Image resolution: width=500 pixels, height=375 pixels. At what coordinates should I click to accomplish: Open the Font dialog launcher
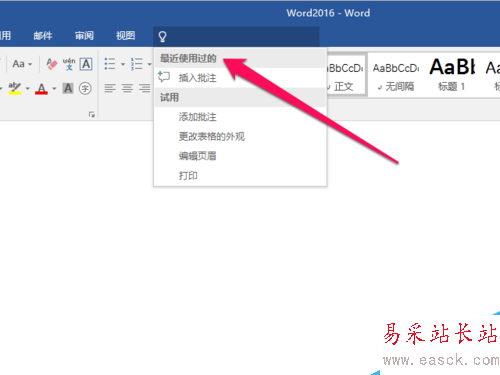tap(92, 114)
